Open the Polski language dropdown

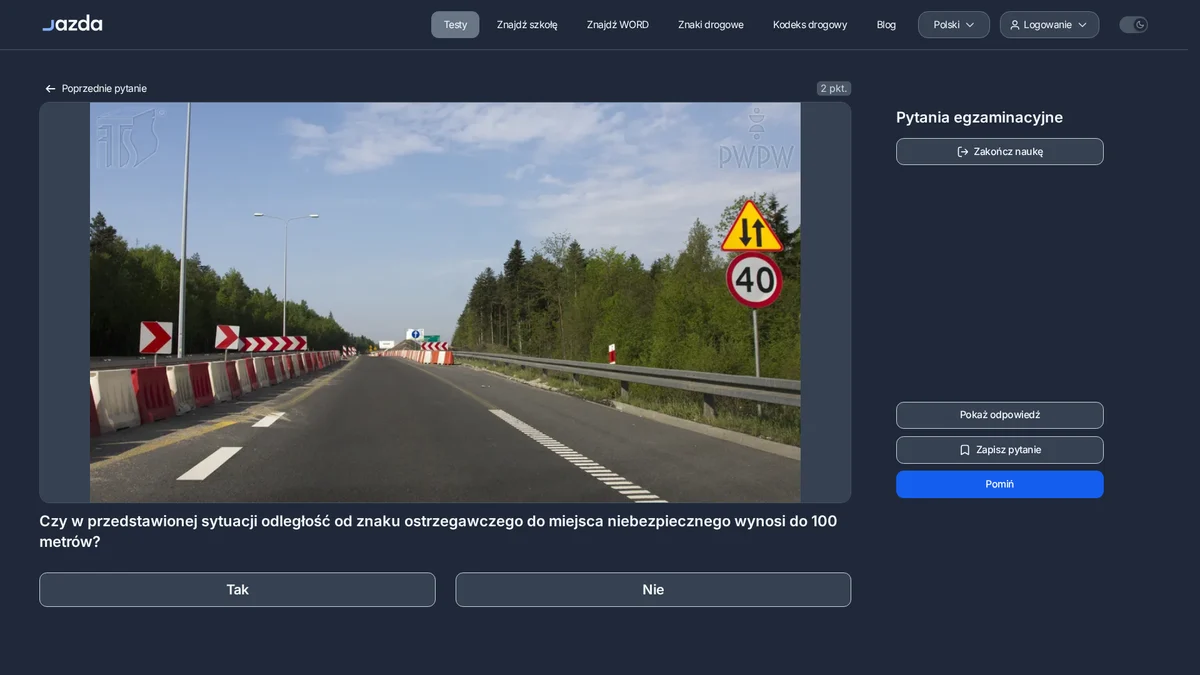tap(954, 25)
